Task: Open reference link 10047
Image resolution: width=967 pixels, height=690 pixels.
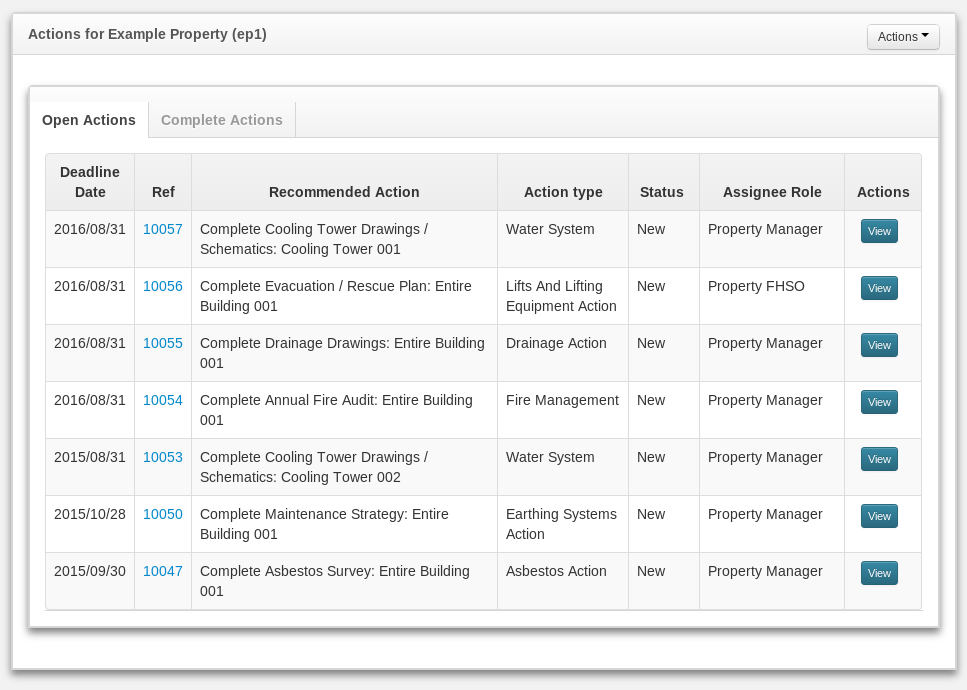Action: point(162,571)
